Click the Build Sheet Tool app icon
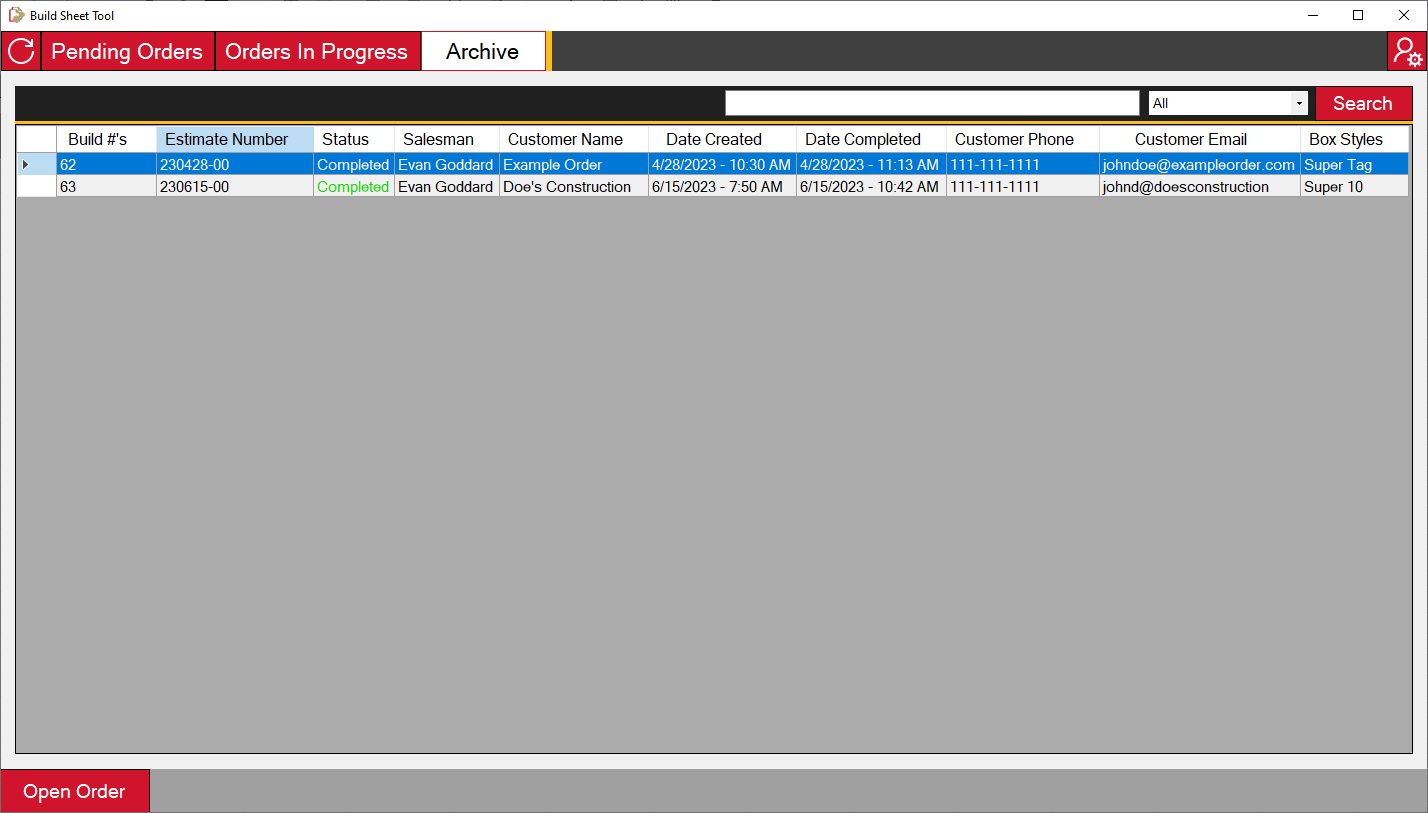This screenshot has height=813, width=1428. pyautogui.click(x=16, y=15)
